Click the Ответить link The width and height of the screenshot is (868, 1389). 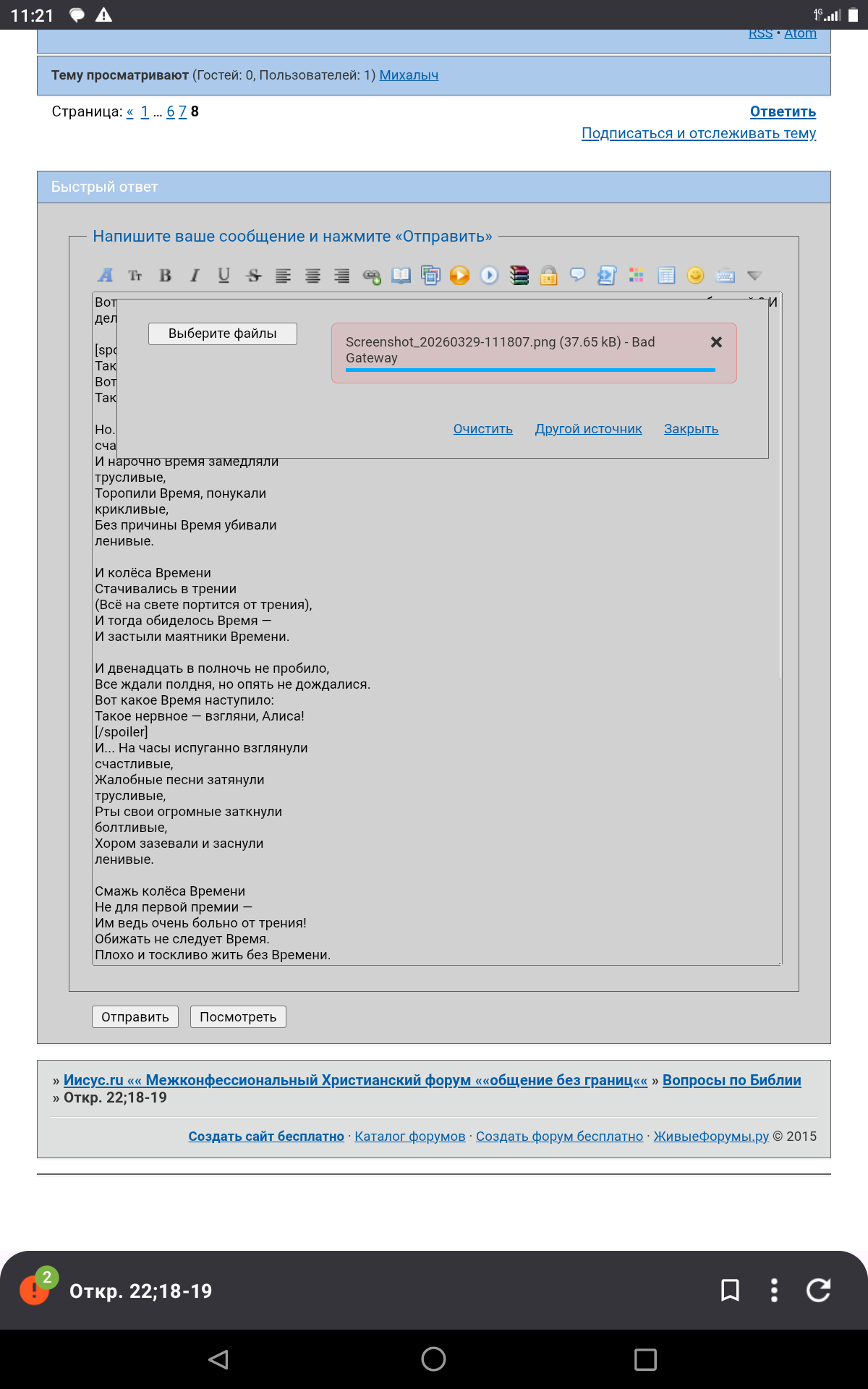(783, 111)
